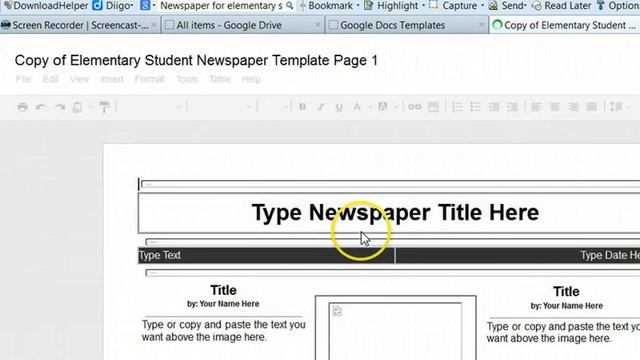Click the Diigo Highlight button
Screen dimensions: 640x360
tap(391, 6)
